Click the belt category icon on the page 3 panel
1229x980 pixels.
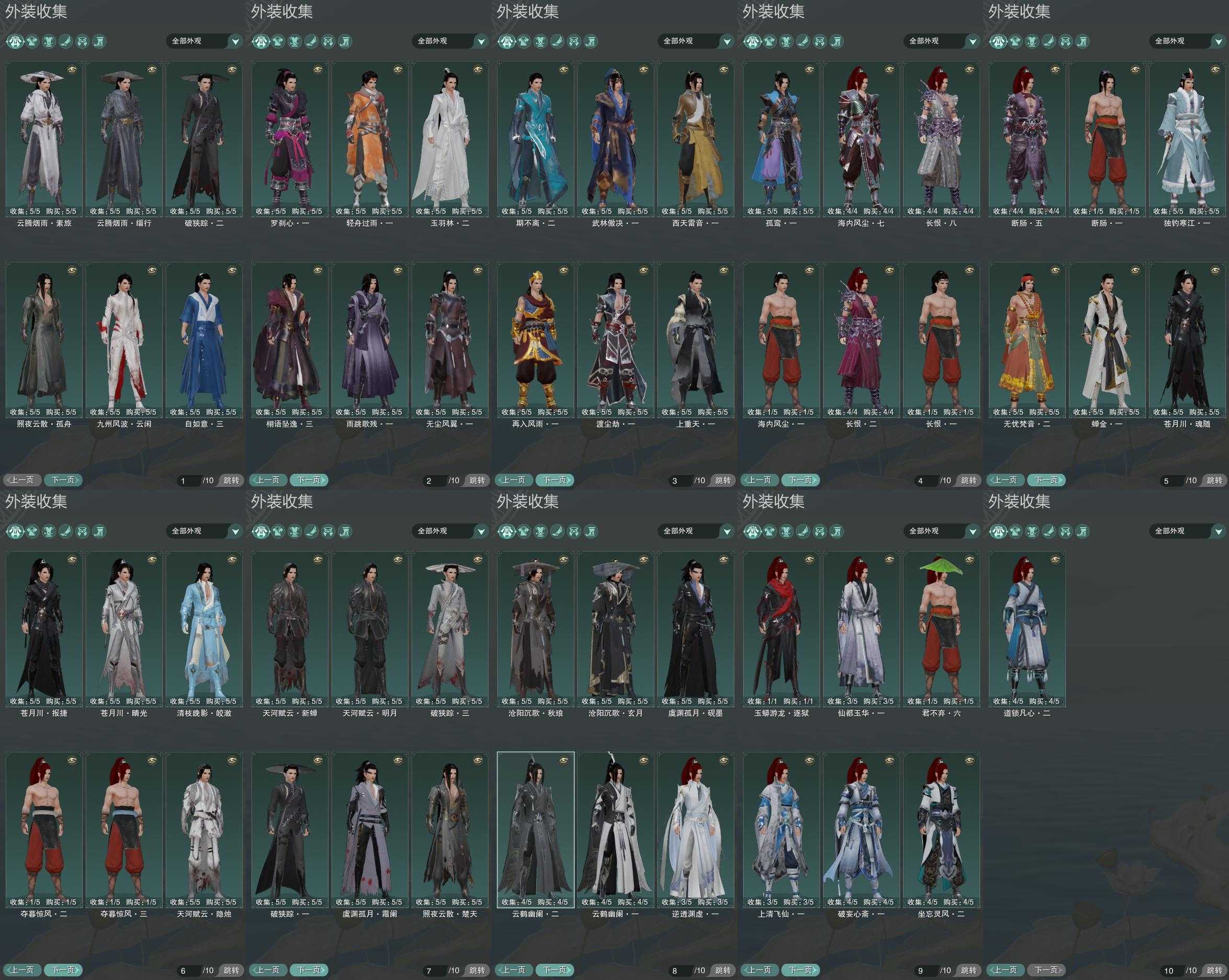[574, 42]
